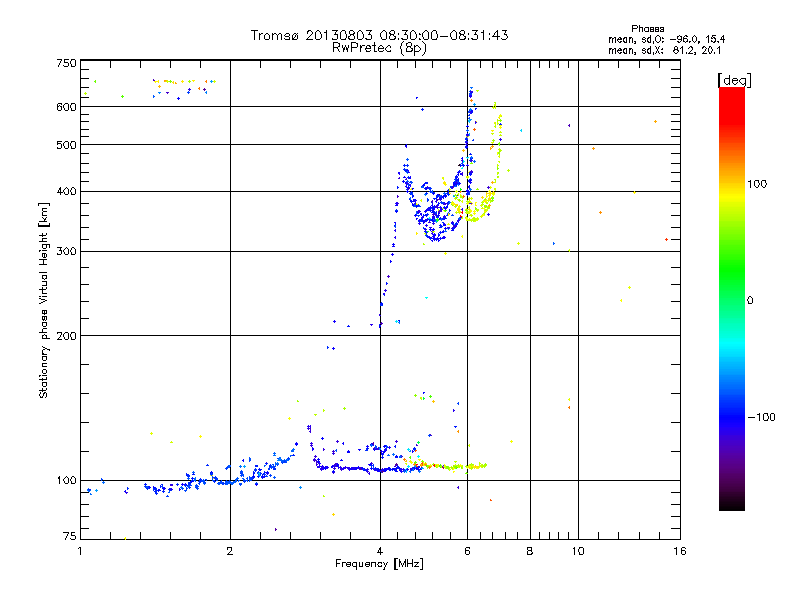
Task: Click the x-axis tick label '6'
Action: tap(467, 551)
